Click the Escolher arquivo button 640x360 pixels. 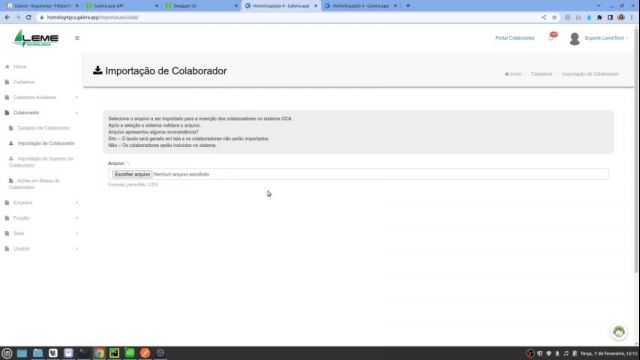pyautogui.click(x=132, y=174)
